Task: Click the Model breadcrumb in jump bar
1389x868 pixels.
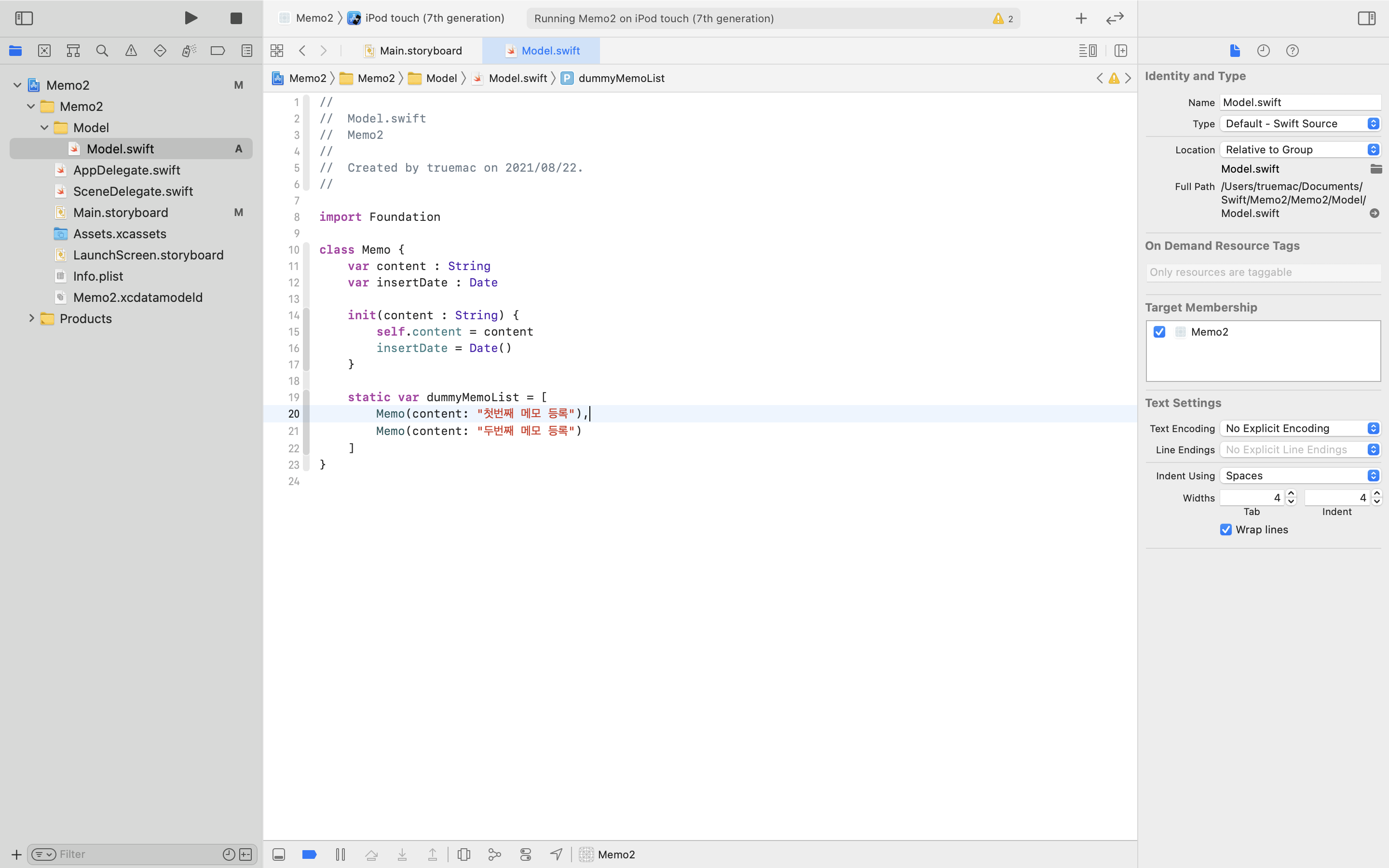Action: pos(441,78)
